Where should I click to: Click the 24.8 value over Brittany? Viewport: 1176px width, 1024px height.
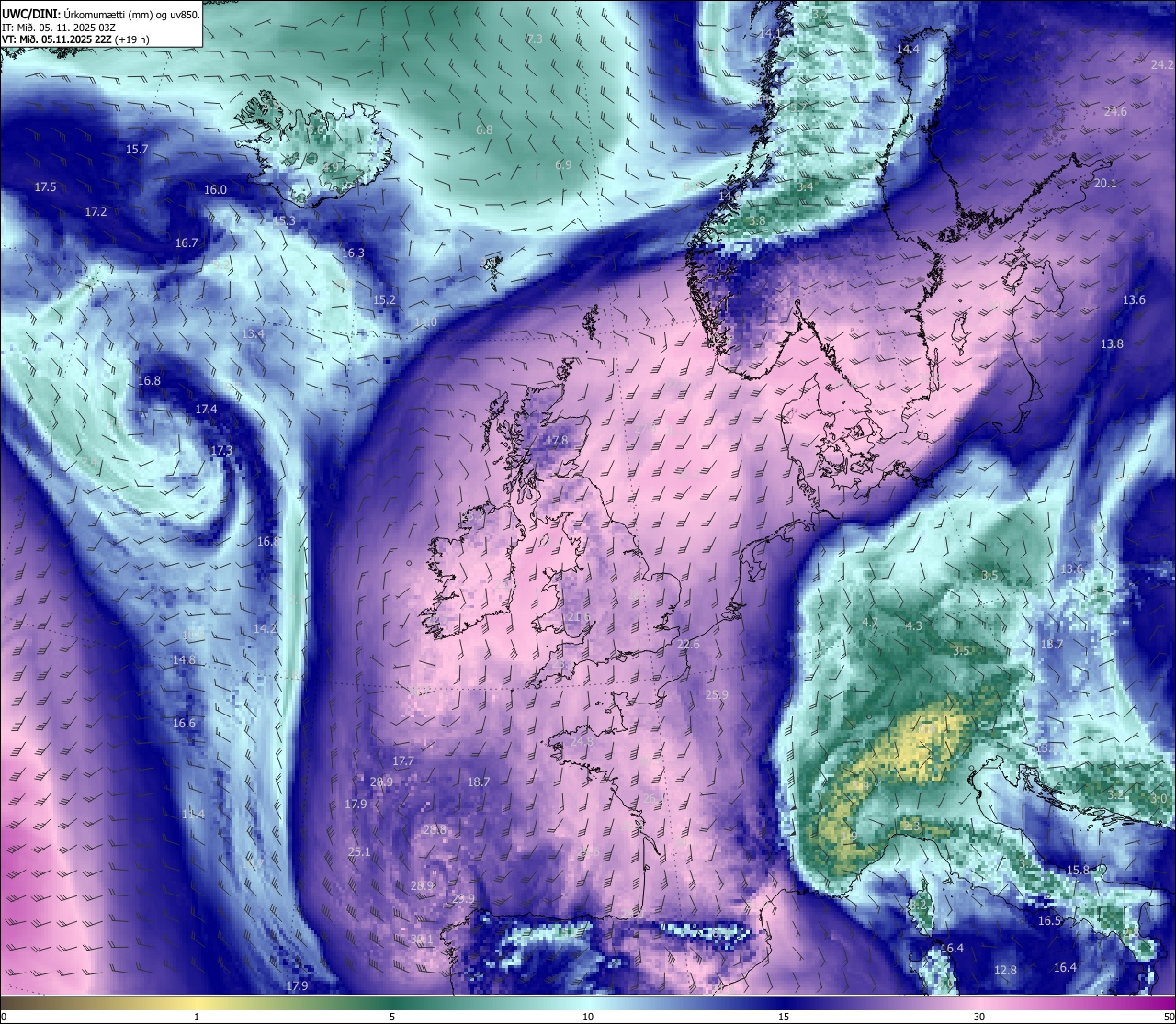point(582,740)
